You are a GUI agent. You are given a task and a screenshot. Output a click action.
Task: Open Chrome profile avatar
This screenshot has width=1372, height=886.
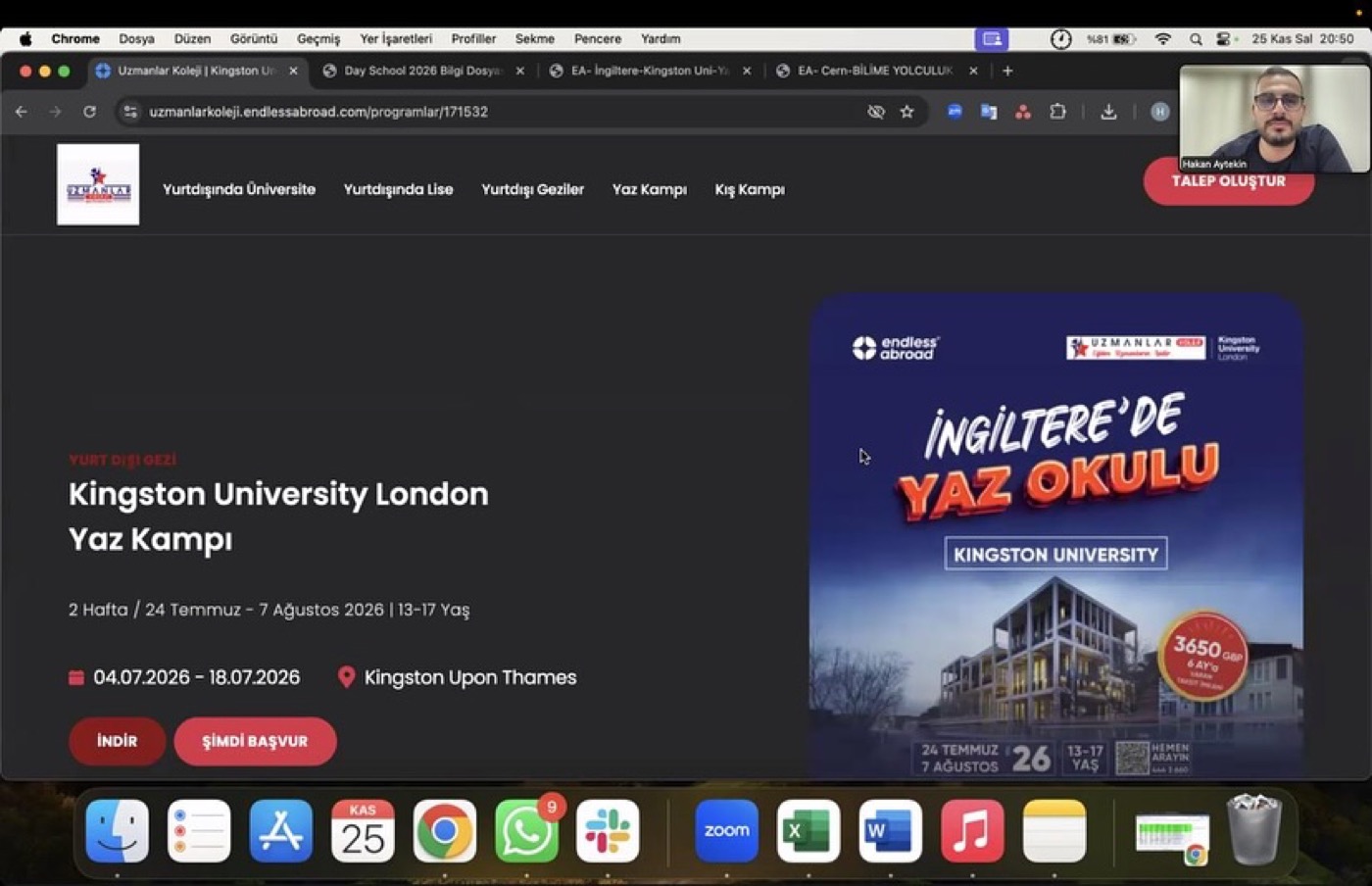[x=1159, y=112]
